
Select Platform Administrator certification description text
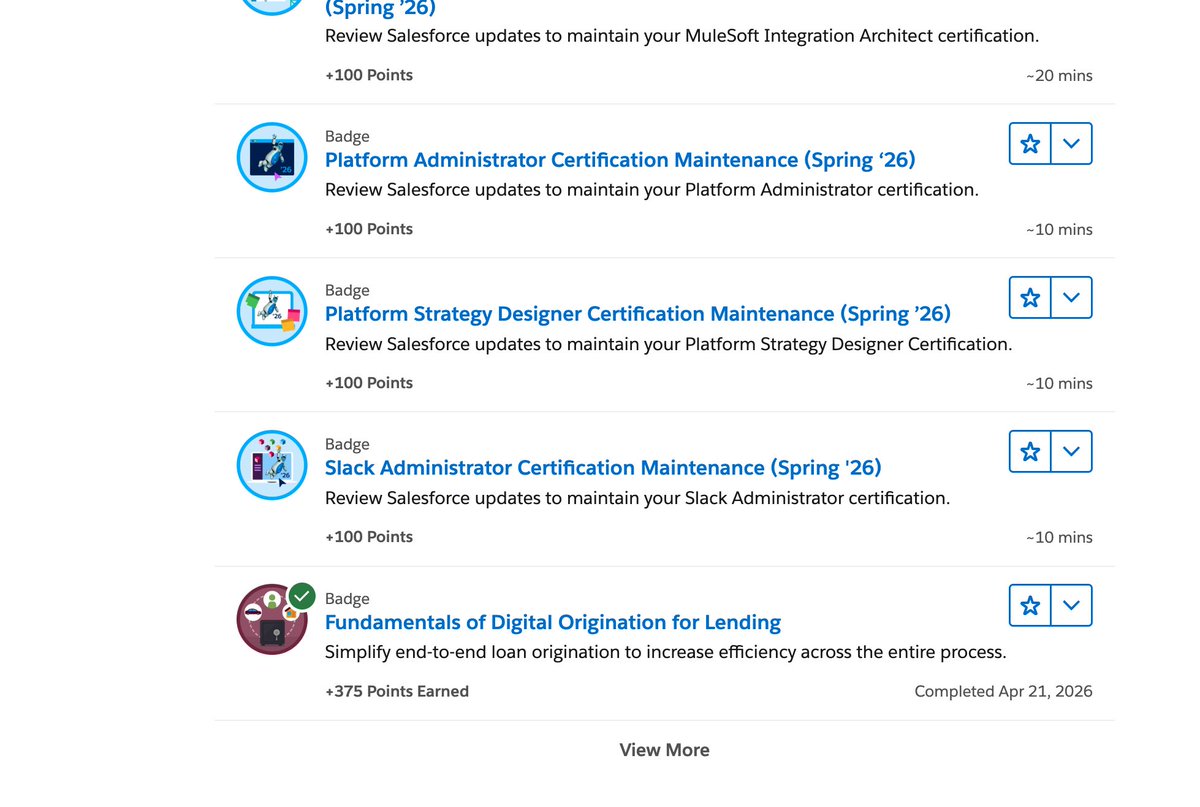[x=652, y=190]
